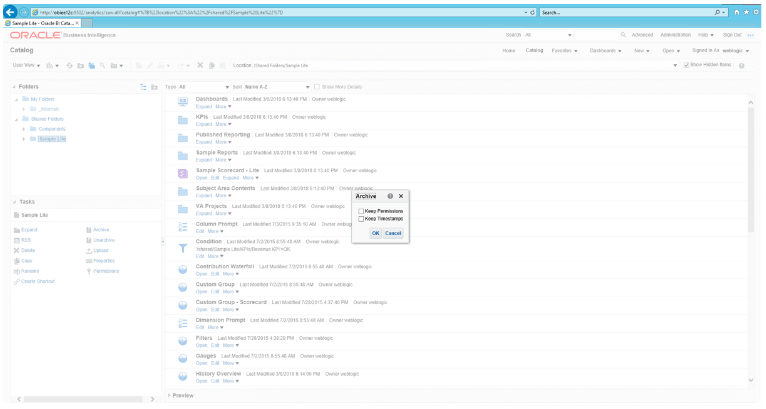
Task: Open the Sort Name A-Z dropdown
Action: [277, 87]
